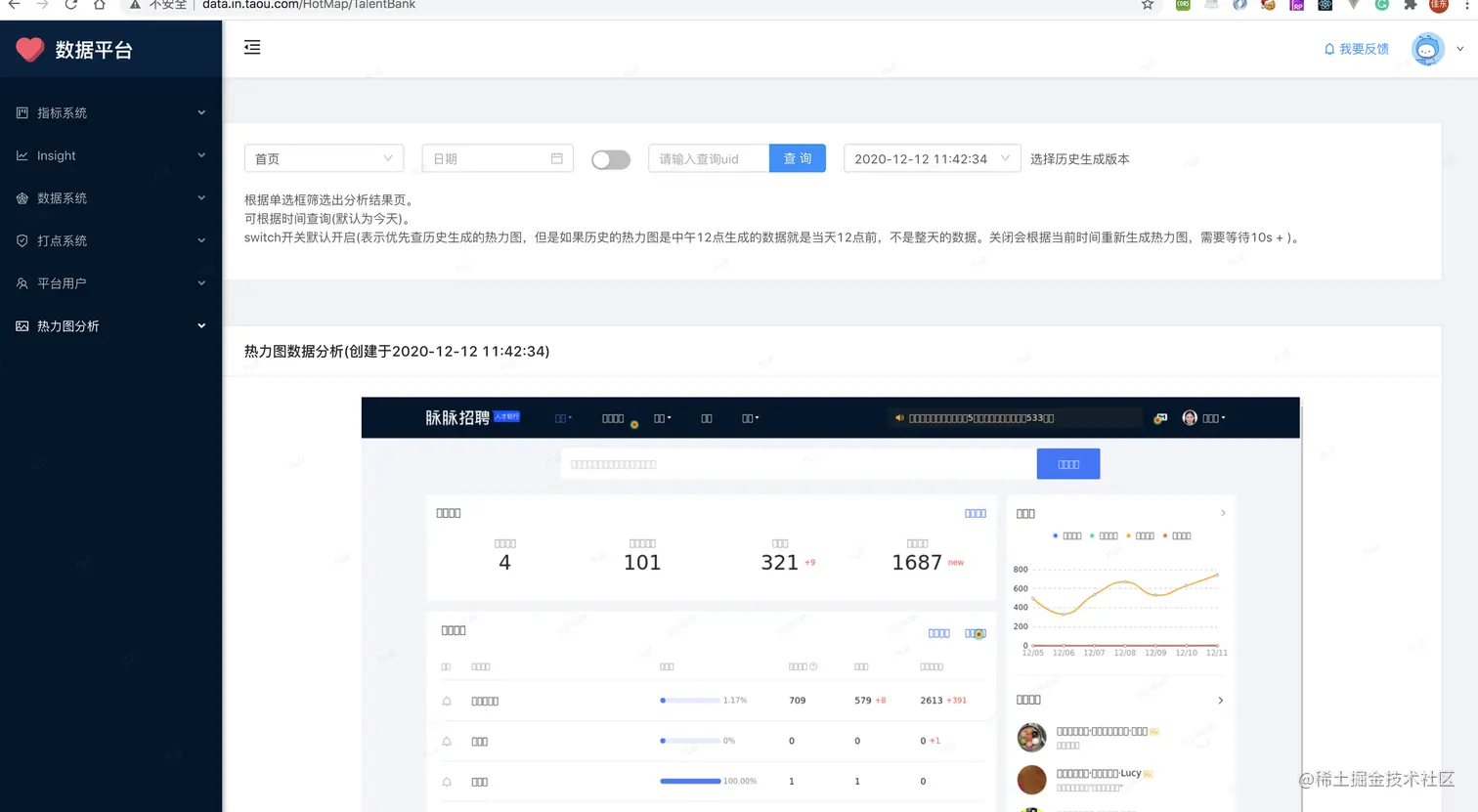1478x812 pixels.
Task: Click the speaker icon in heatmap notice bar
Action: pyautogui.click(x=899, y=418)
